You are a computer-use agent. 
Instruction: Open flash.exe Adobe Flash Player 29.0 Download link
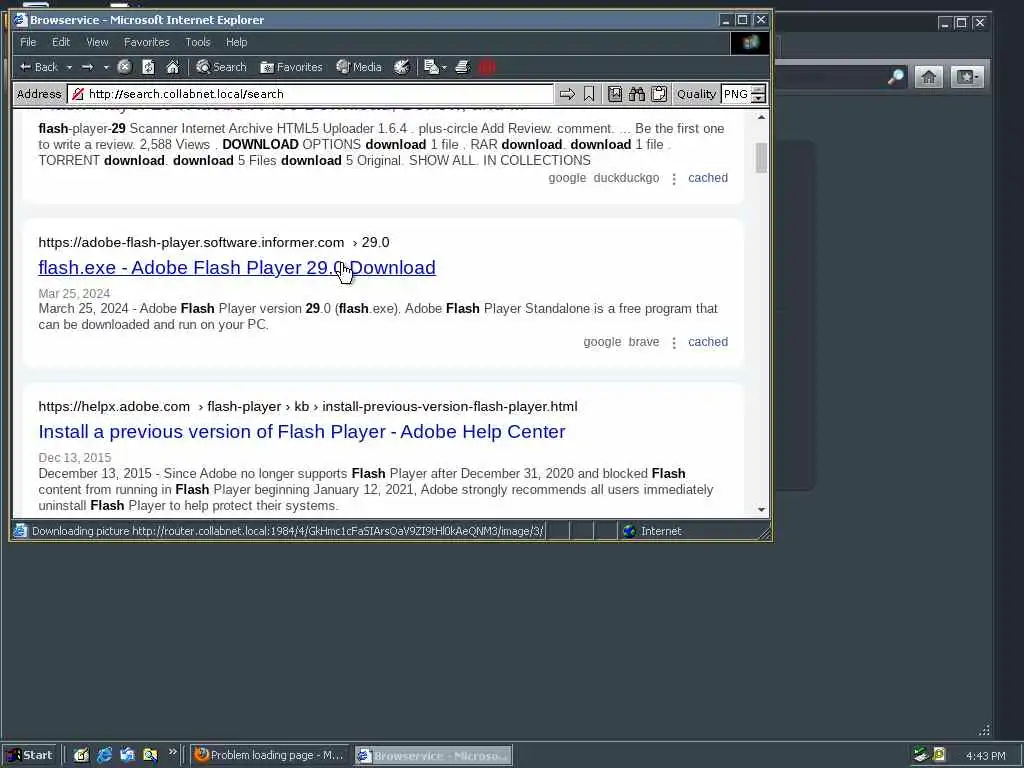237,268
